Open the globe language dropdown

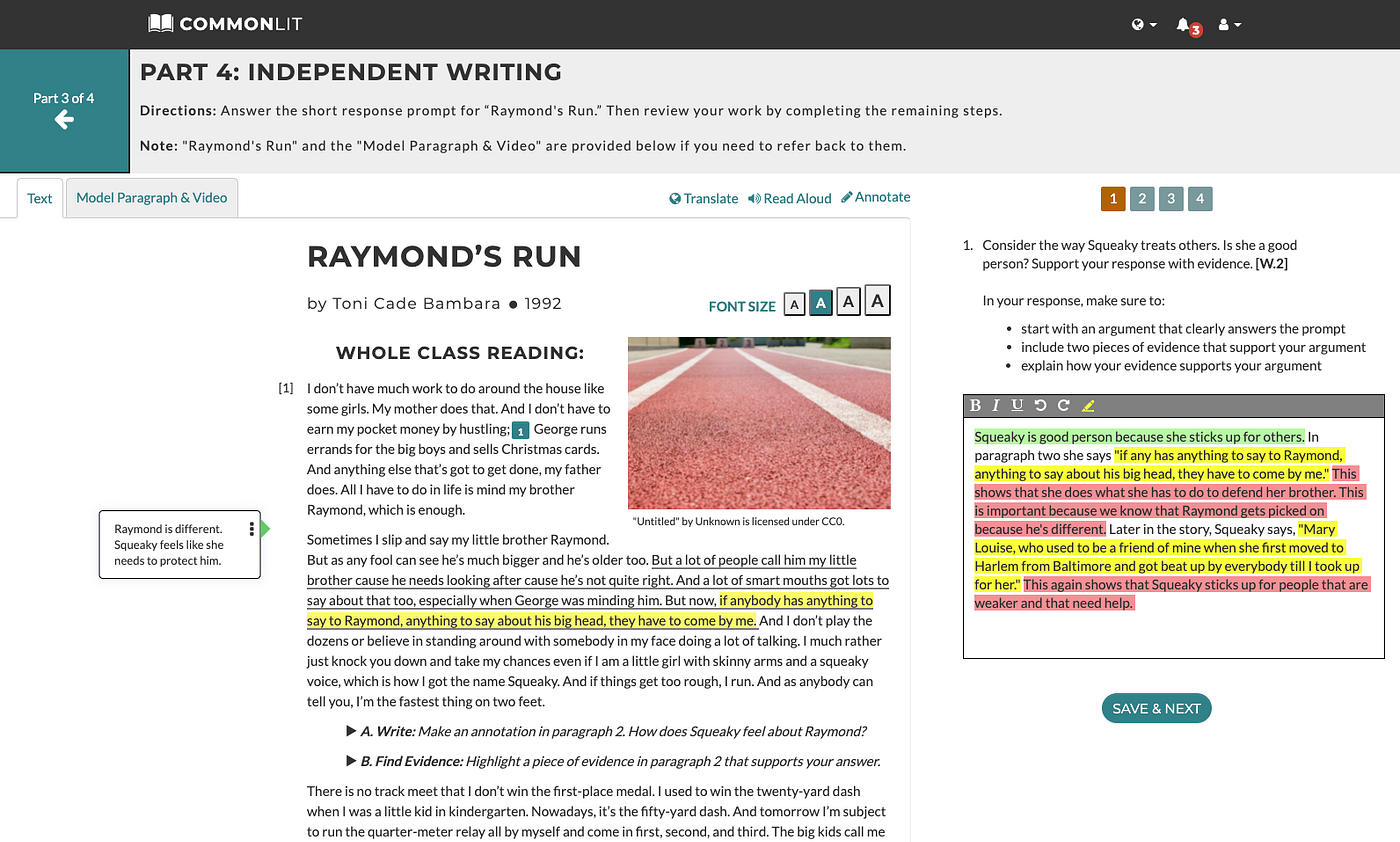[1144, 24]
